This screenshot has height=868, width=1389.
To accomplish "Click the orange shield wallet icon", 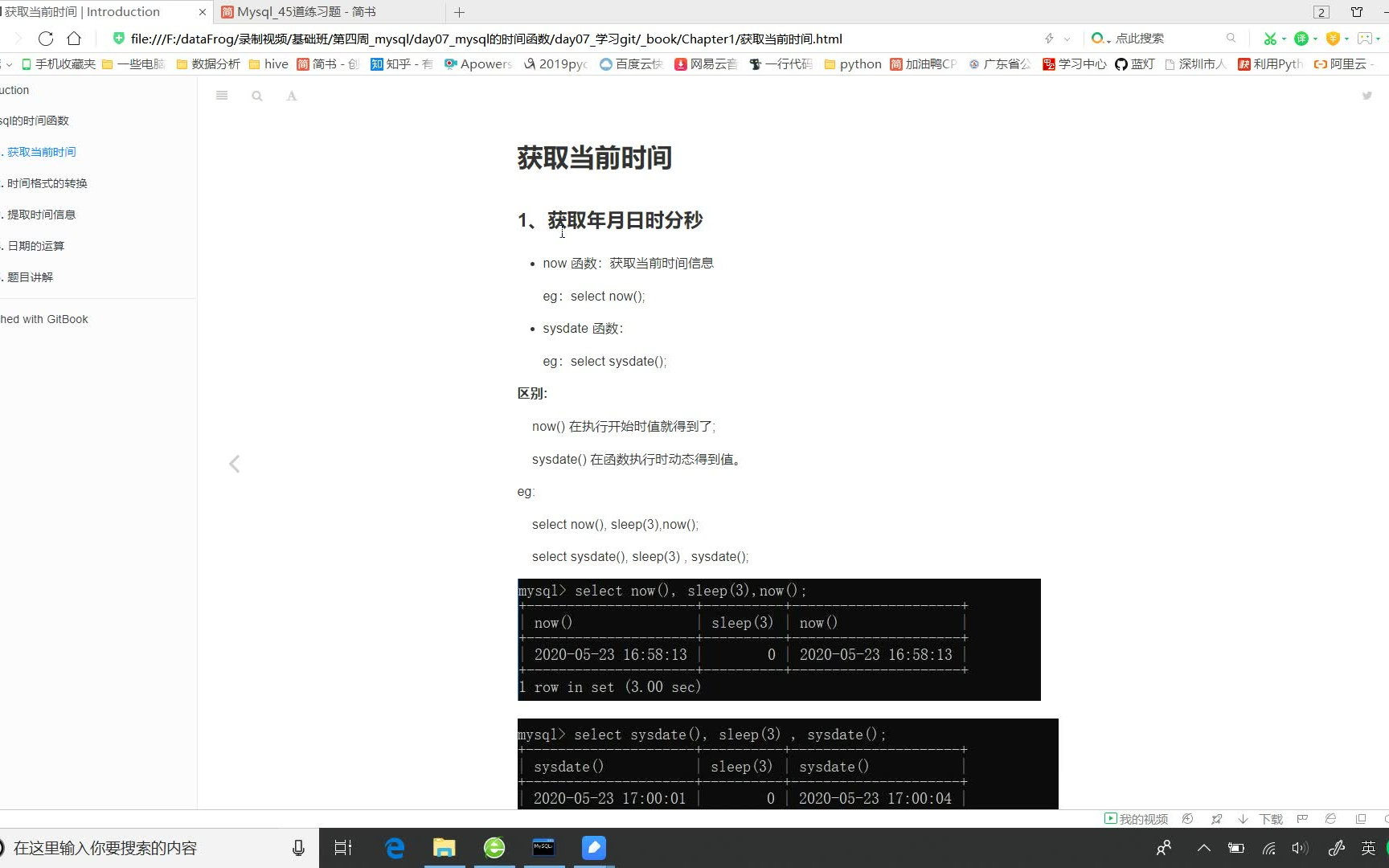I will [1333, 39].
